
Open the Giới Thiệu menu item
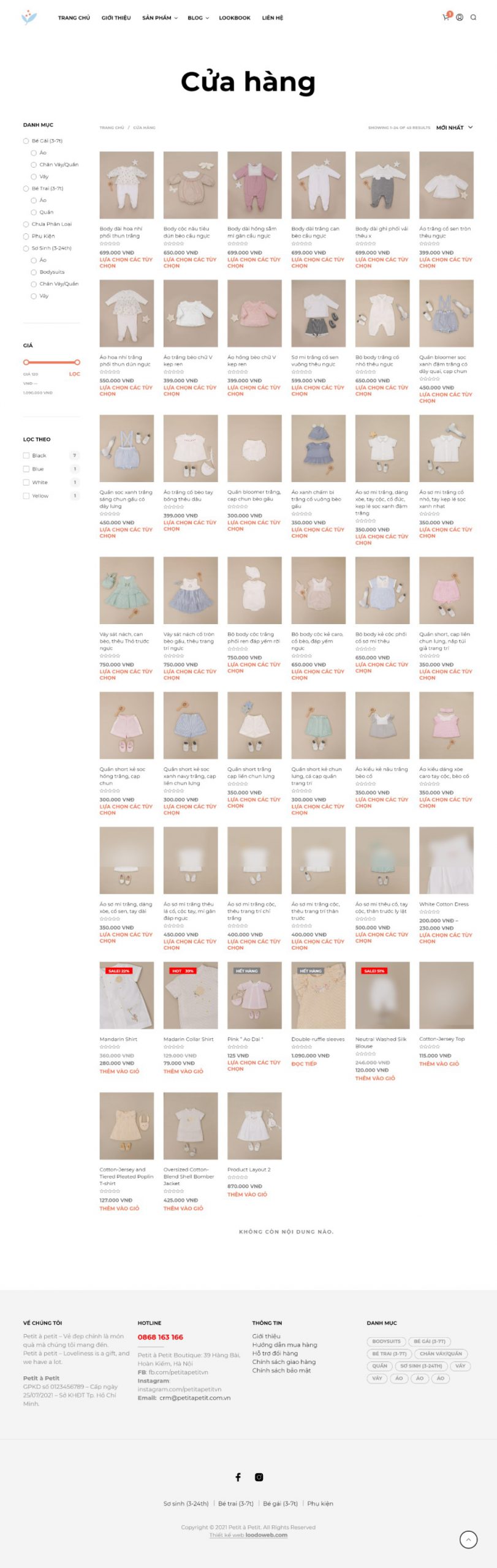tap(116, 18)
